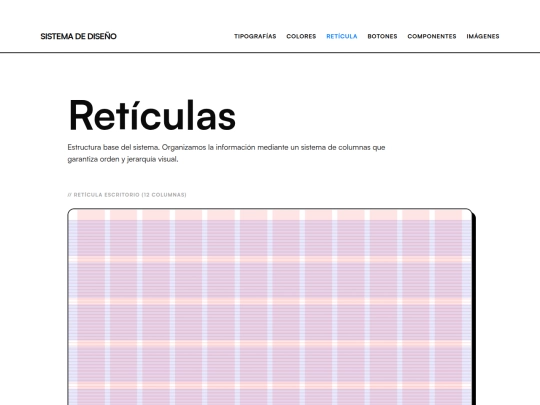Select the active RETÍCULA nav link
This screenshot has height=405, width=540.
pyautogui.click(x=342, y=36)
